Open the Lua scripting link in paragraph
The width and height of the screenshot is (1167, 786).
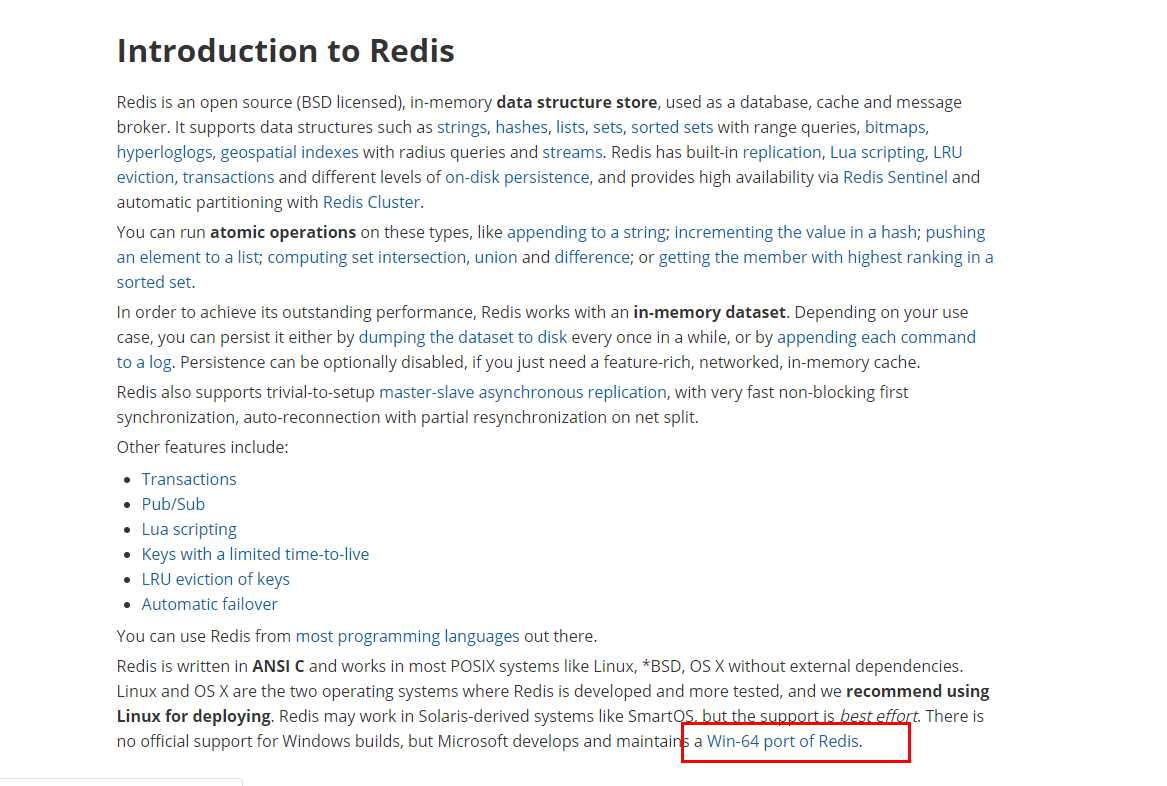pyautogui.click(x=877, y=152)
